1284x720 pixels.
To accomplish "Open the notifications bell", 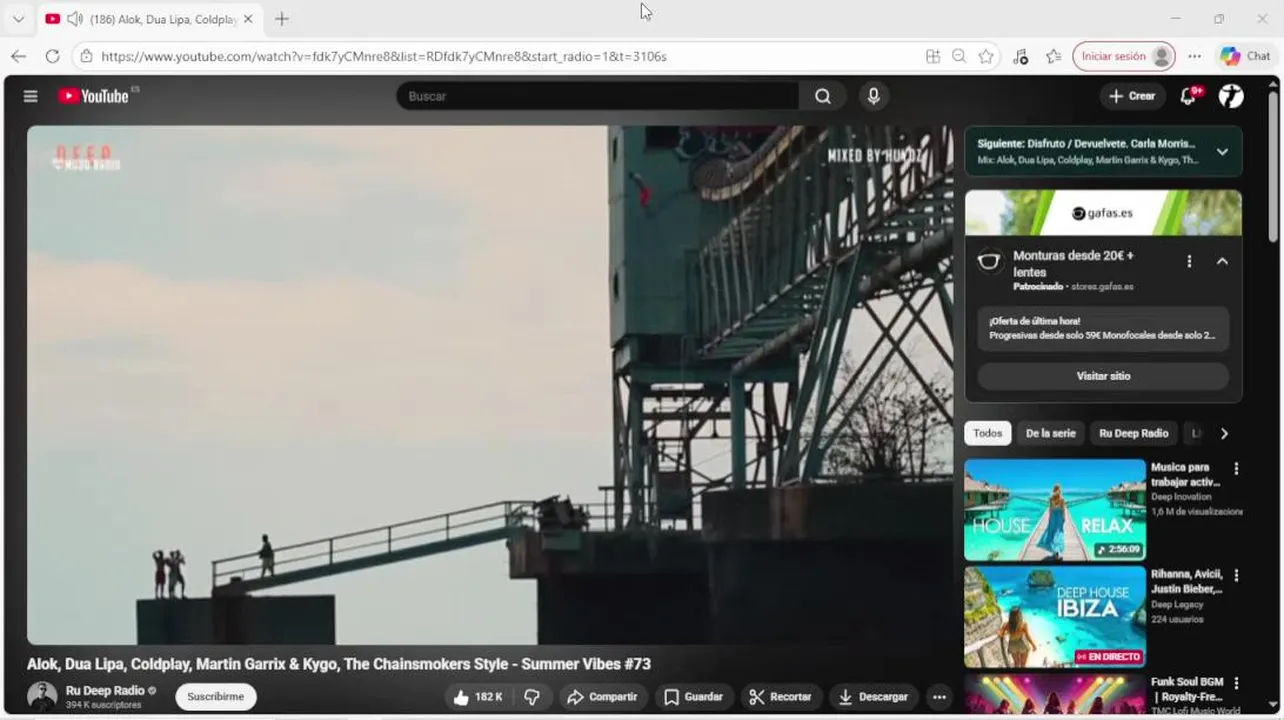I will (1189, 96).
